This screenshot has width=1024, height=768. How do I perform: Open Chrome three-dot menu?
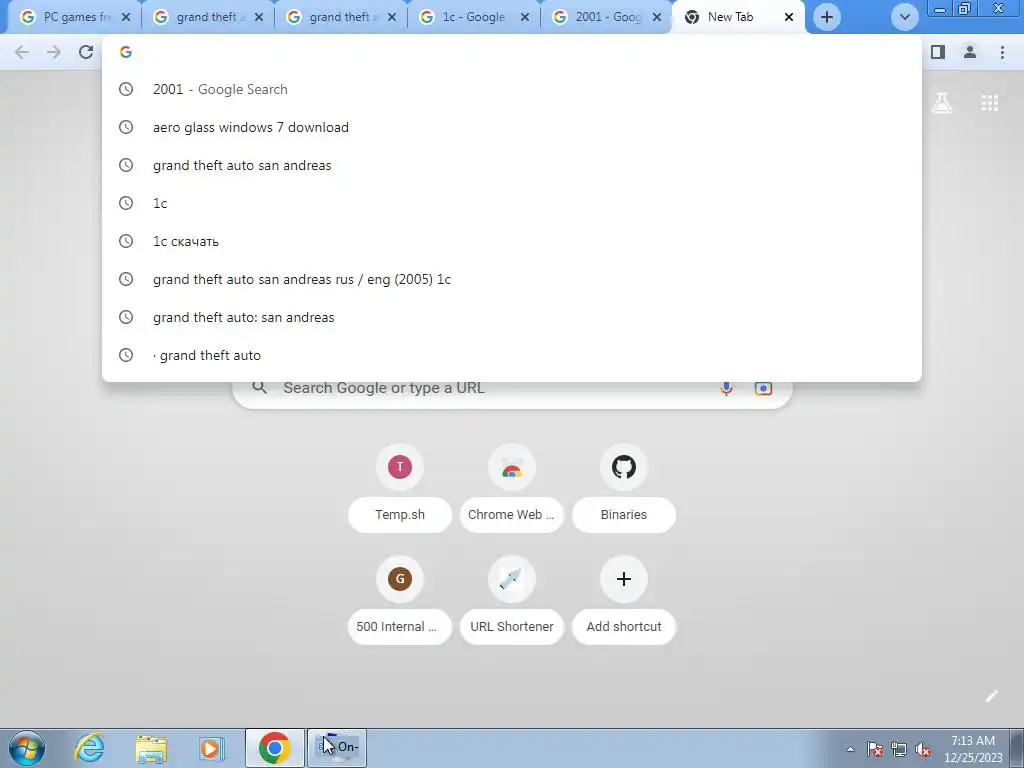(1002, 52)
